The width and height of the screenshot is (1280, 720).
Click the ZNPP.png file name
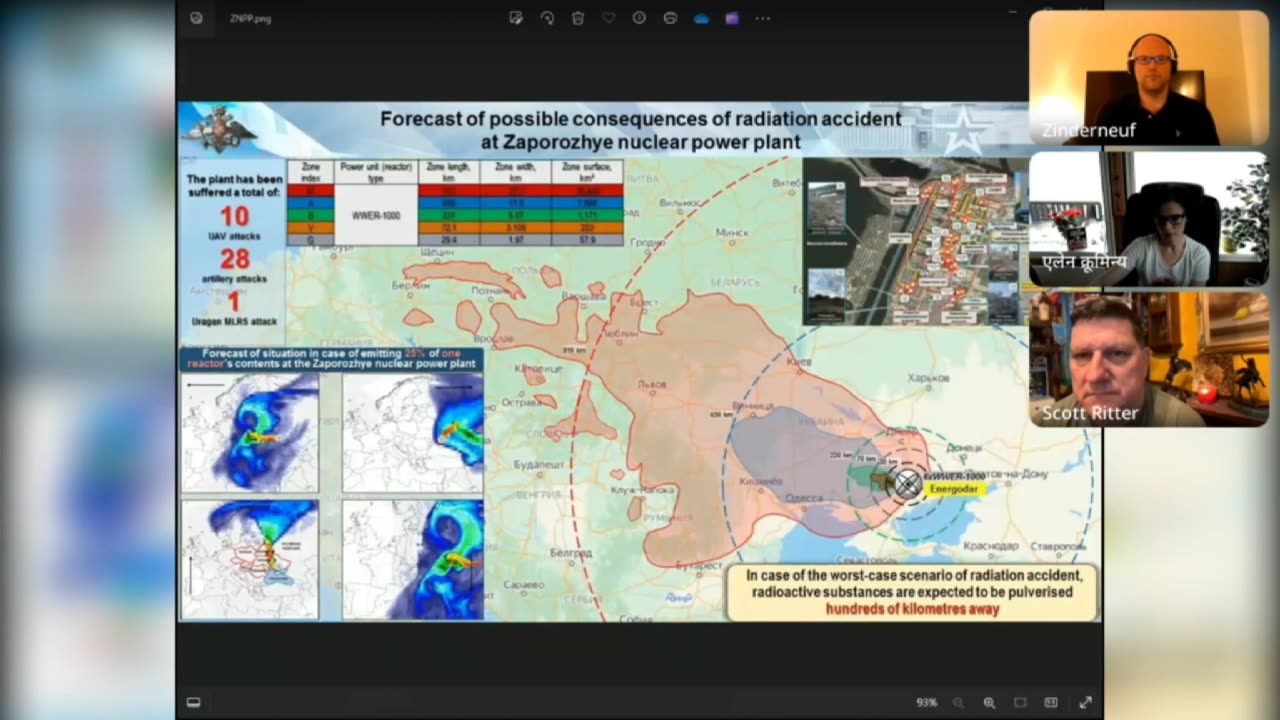coord(250,18)
